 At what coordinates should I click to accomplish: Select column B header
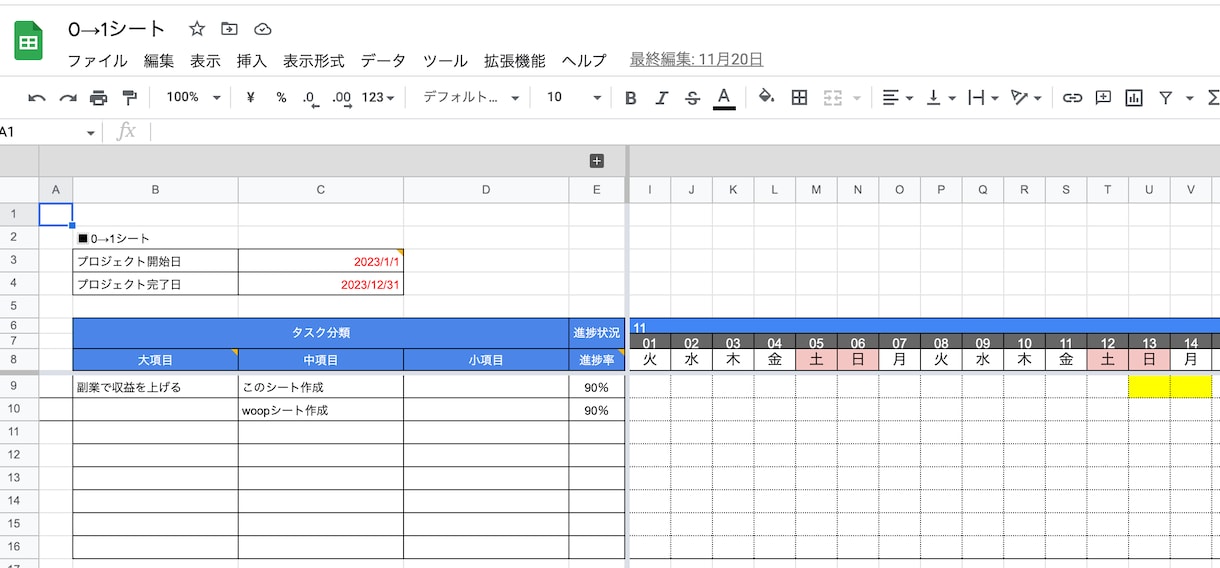155,190
